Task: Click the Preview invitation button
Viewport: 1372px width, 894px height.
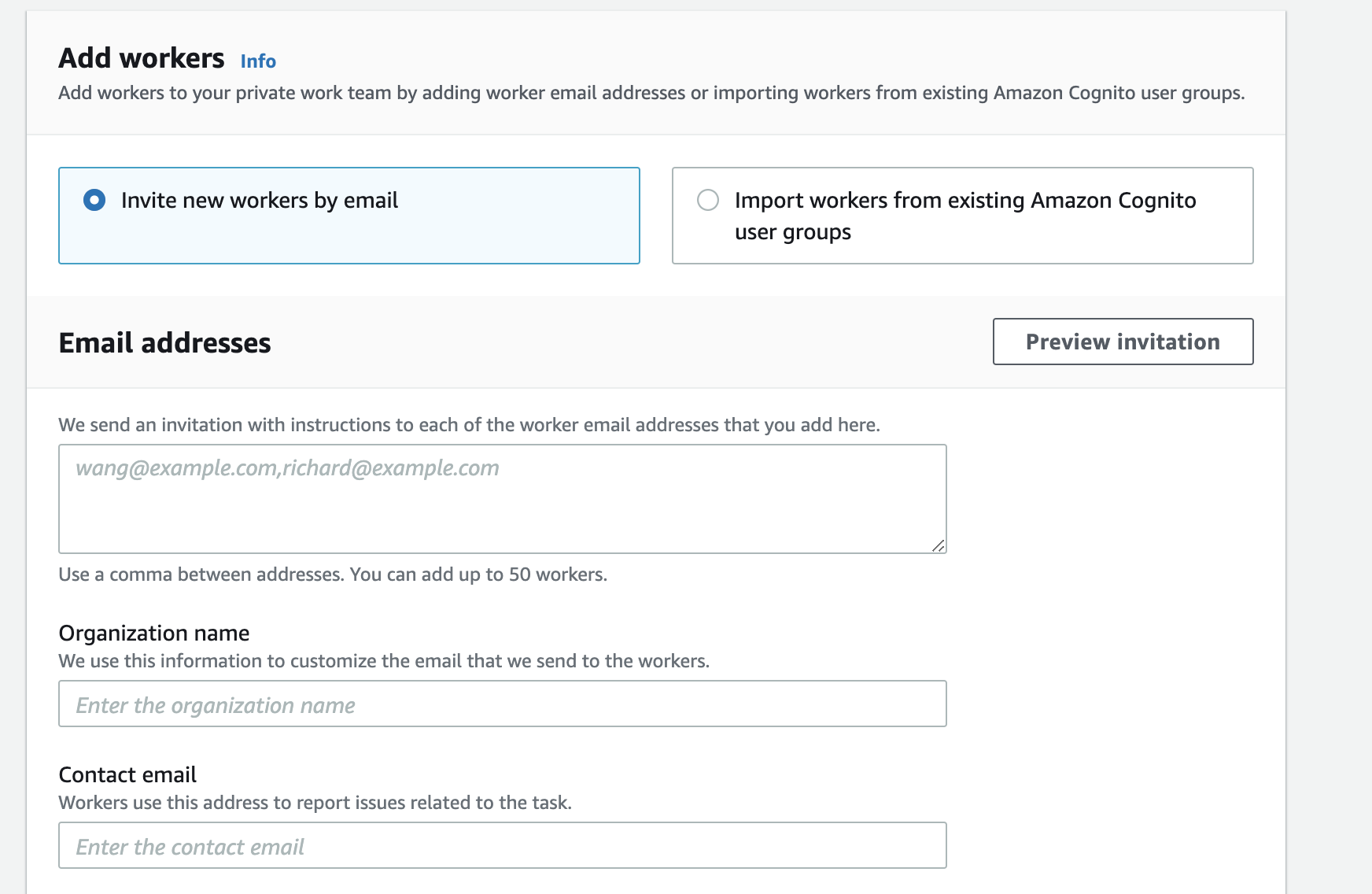Action: point(1123,342)
